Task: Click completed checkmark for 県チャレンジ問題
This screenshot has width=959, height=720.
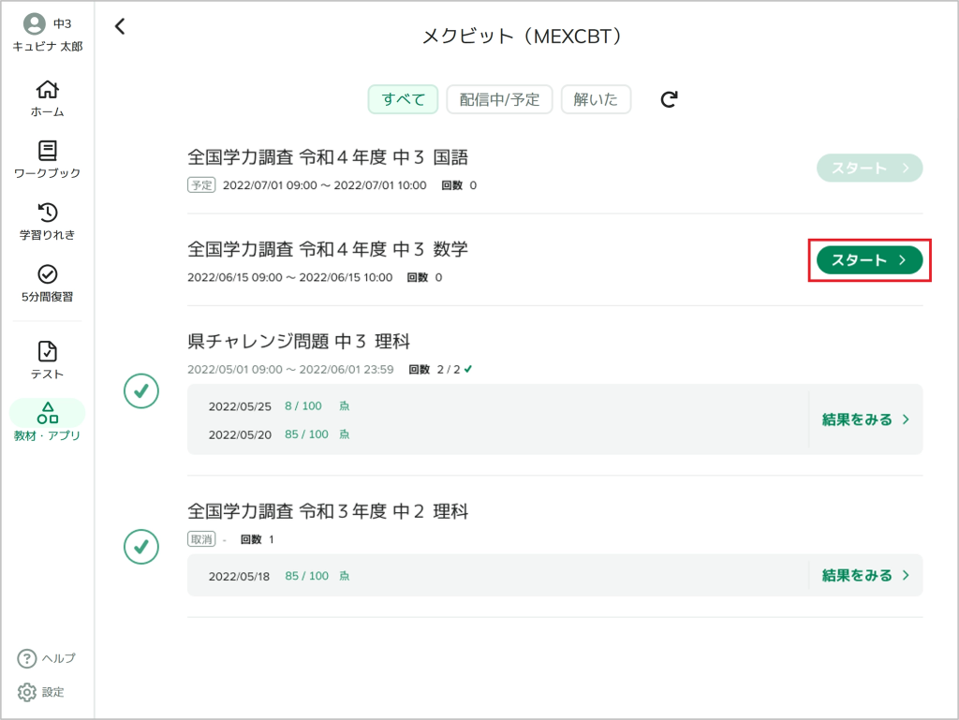Action: (x=141, y=390)
